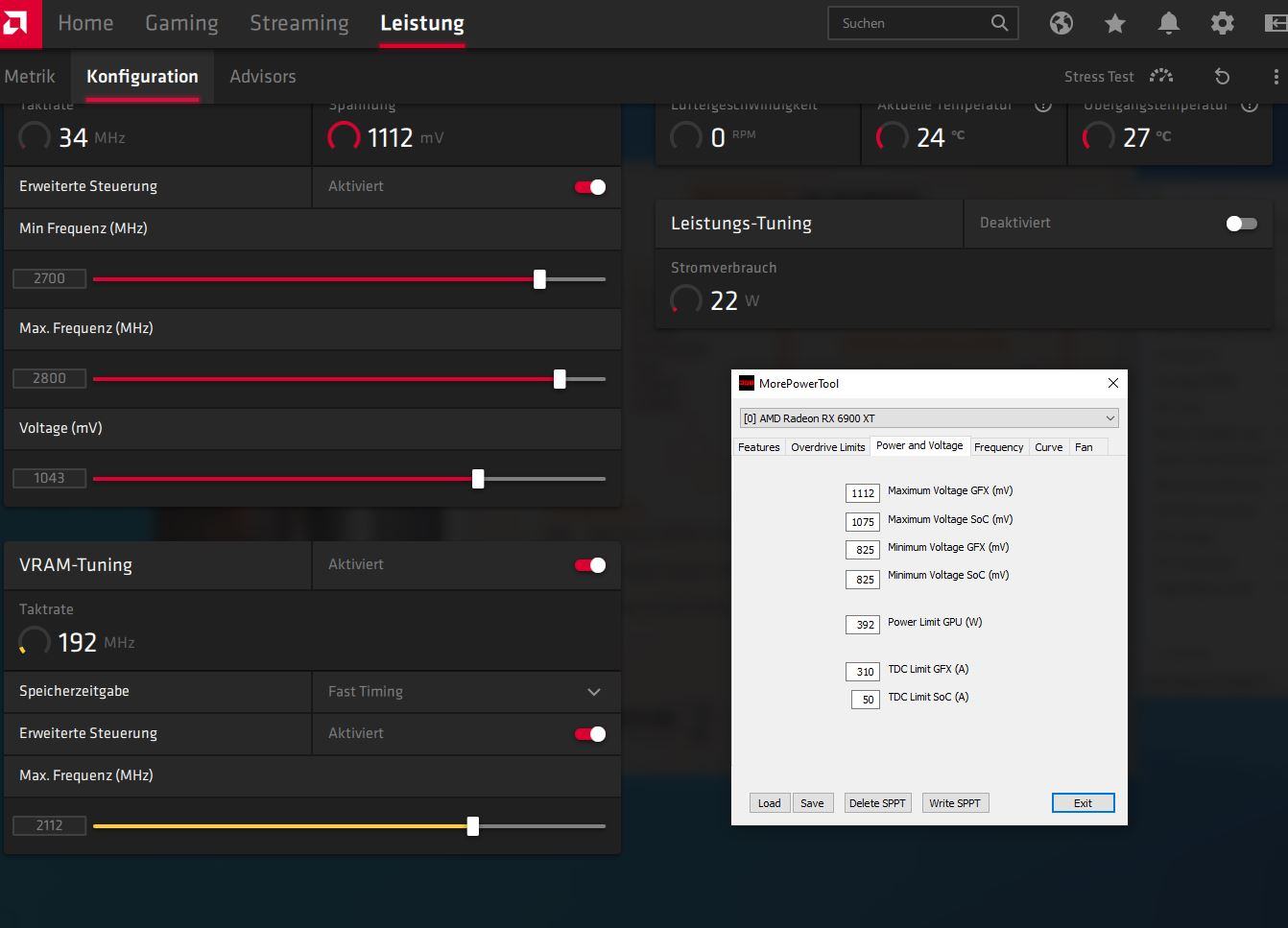Select Power and Voltage tab

click(x=919, y=445)
